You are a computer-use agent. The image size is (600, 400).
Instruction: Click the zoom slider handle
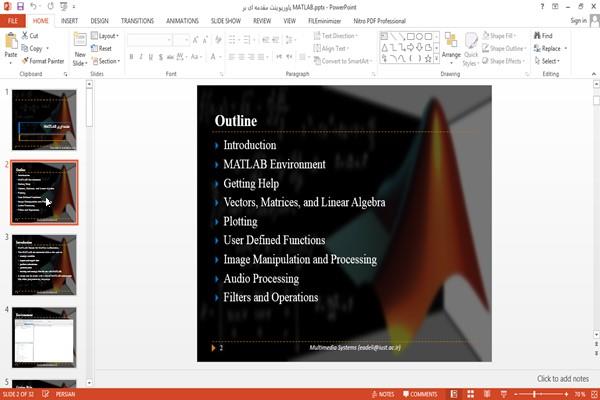click(534, 394)
